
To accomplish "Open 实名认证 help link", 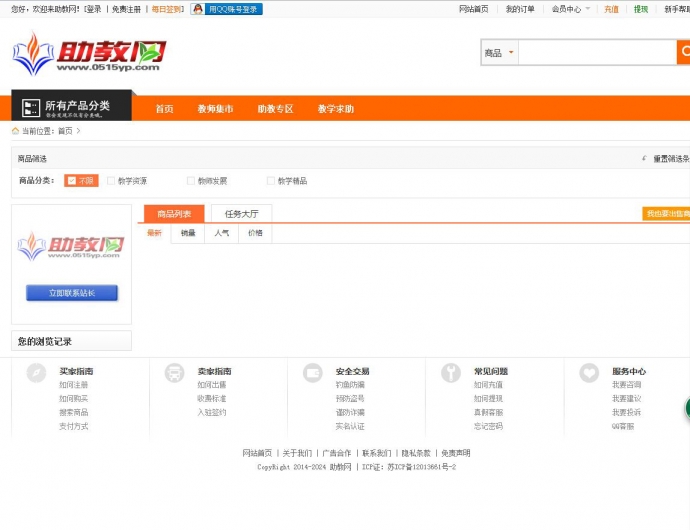I will (350, 426).
